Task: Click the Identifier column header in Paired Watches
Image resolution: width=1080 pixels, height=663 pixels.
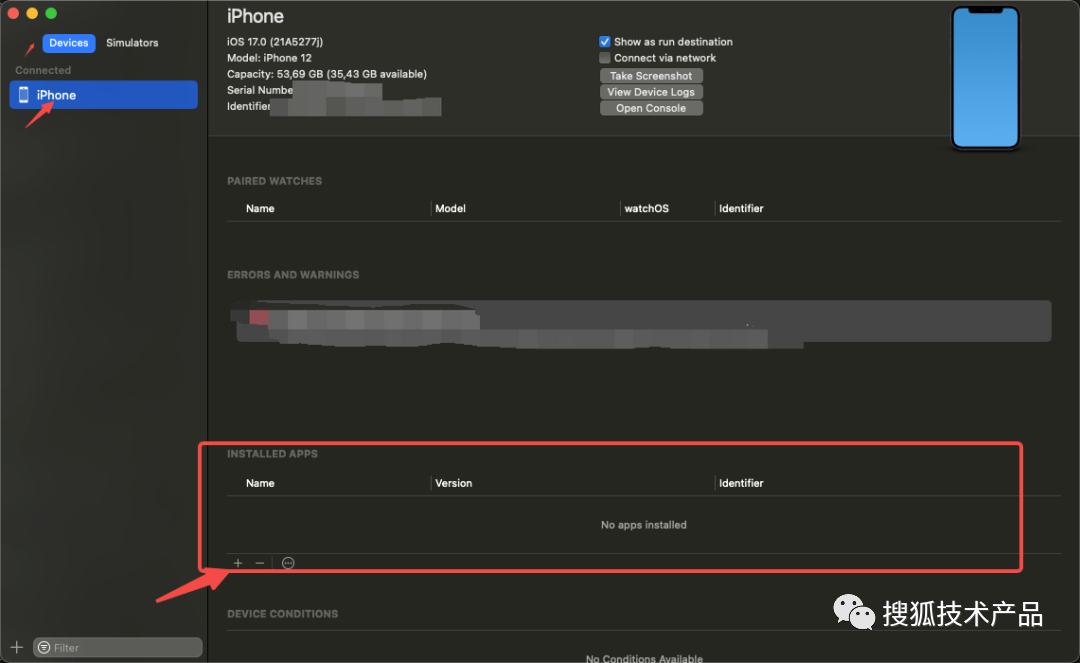Action: [x=741, y=209]
